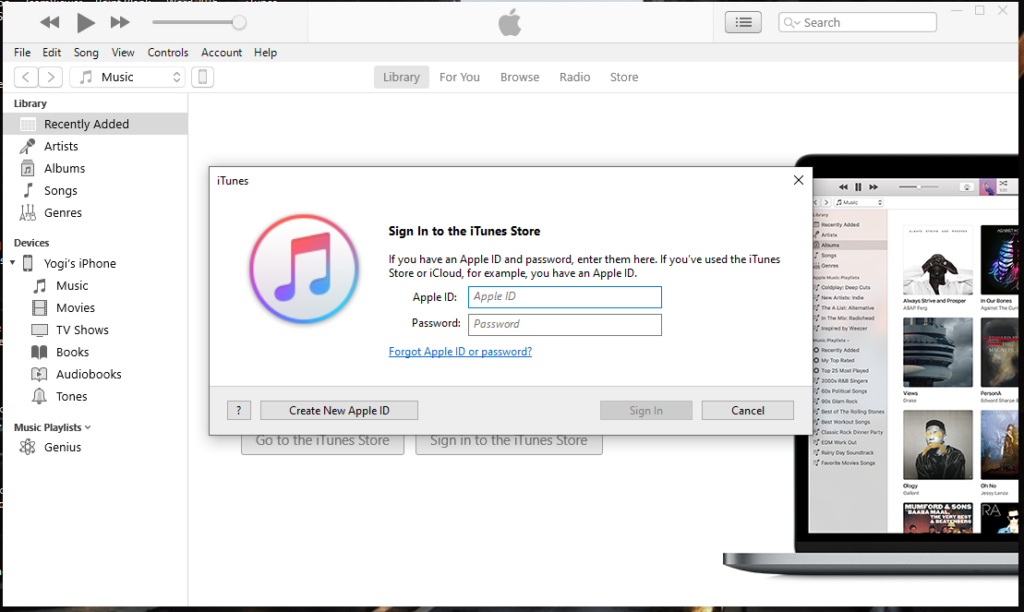Click Forgot Apple ID or password link
1024x612 pixels.
460,352
